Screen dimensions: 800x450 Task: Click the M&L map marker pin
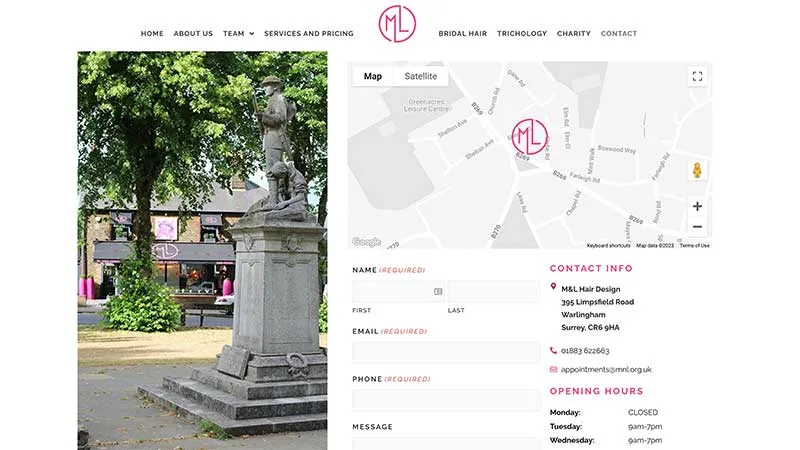[530, 137]
